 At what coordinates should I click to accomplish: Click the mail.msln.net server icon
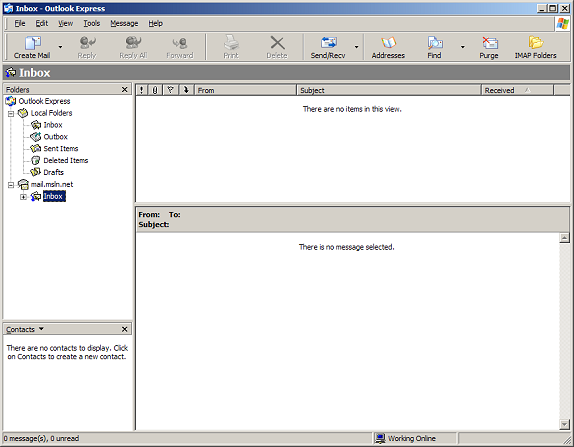(23, 184)
